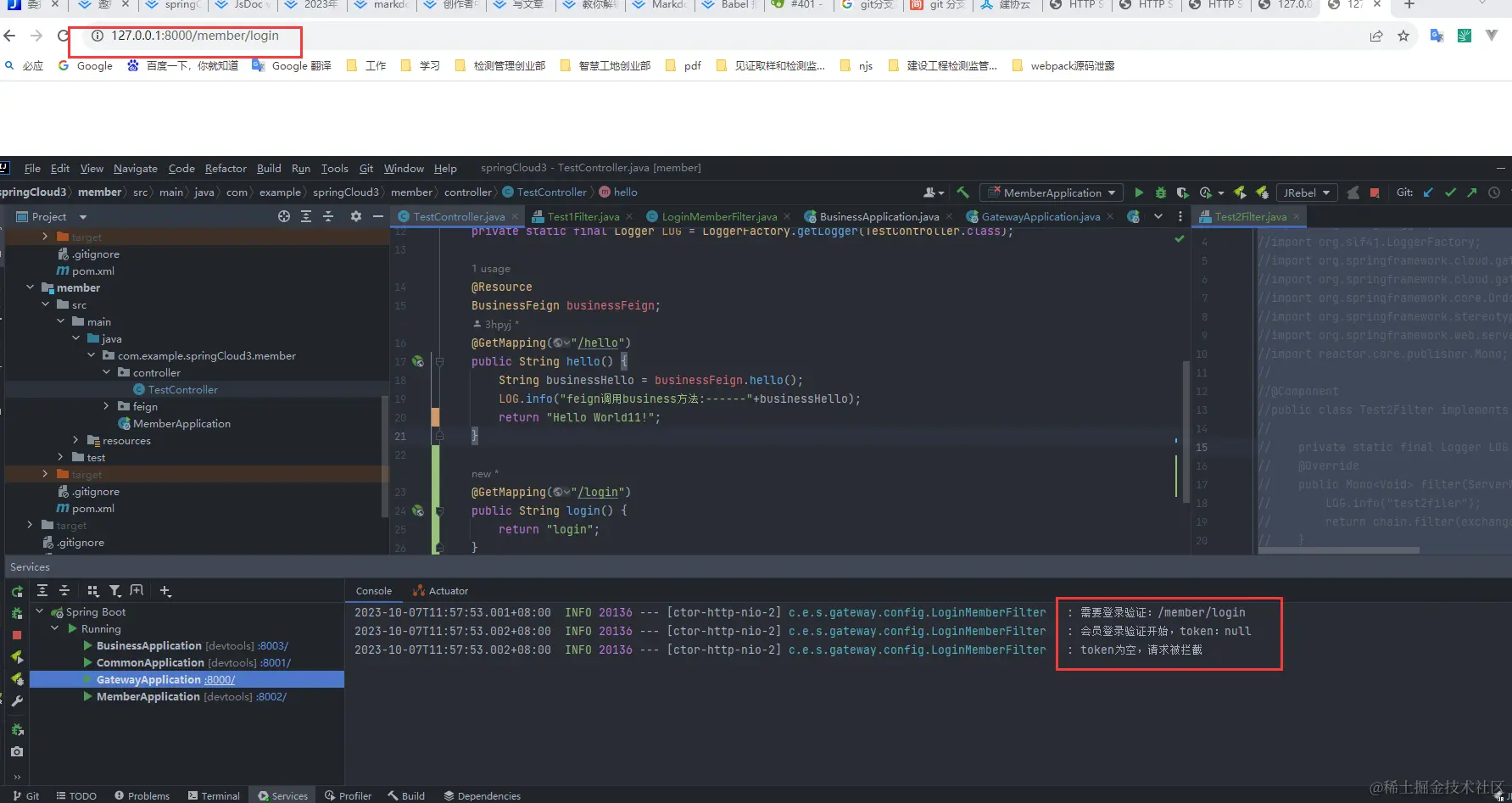
Task: Open the Actuator tab
Action: tap(440, 591)
